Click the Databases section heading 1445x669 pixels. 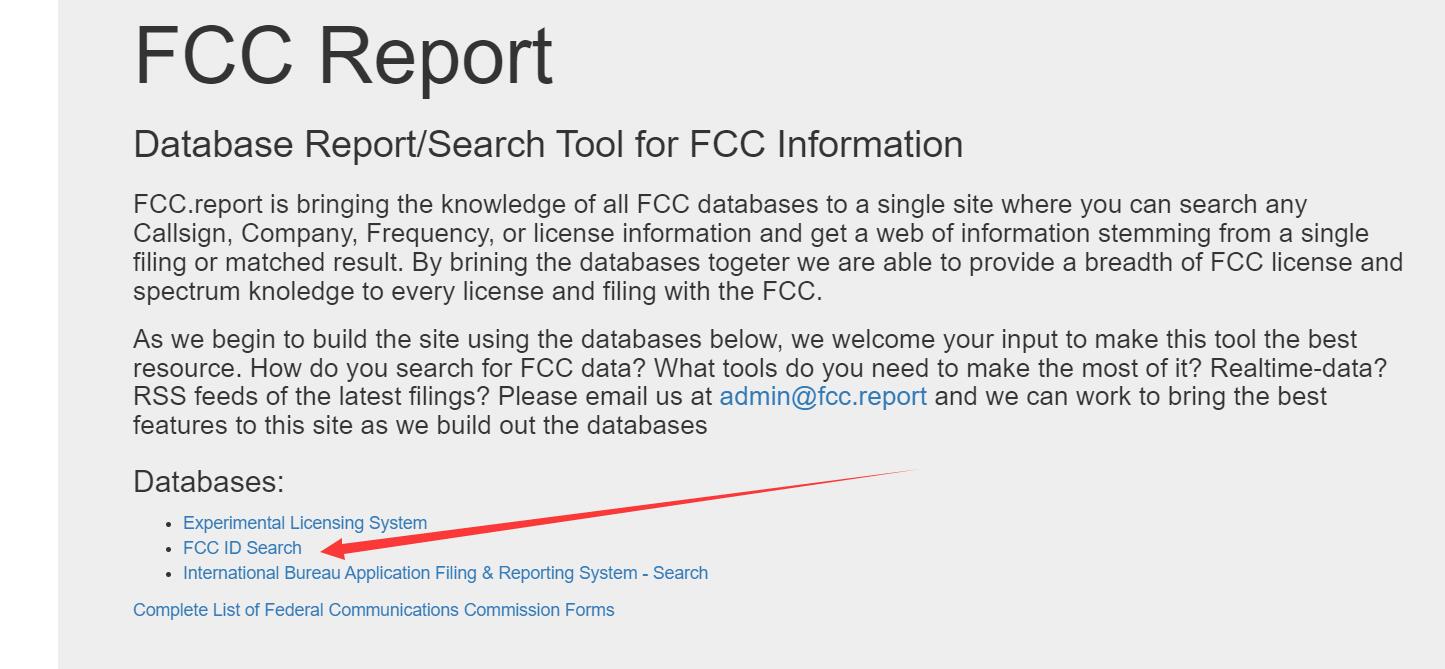(209, 481)
